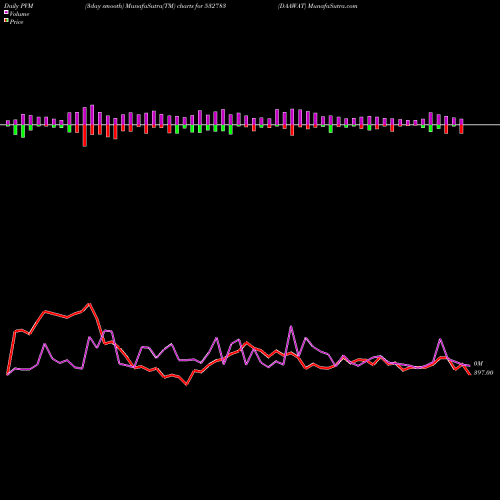
Task: Select the 'Daily PVM' chart title text
Action: [19, 6]
